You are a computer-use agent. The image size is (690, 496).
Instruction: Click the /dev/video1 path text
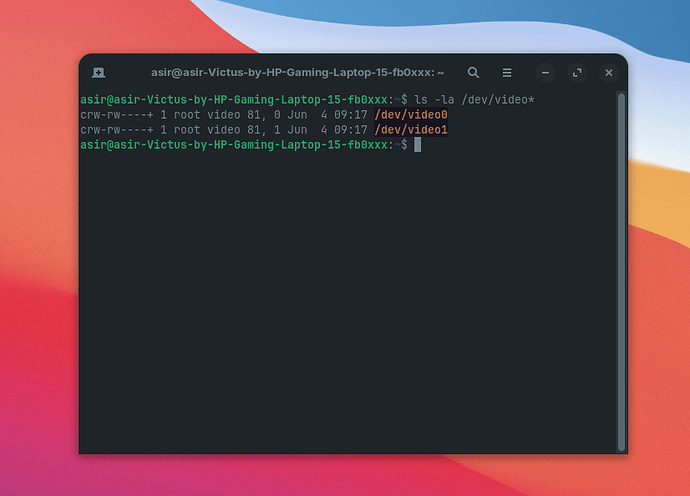[x=411, y=130]
